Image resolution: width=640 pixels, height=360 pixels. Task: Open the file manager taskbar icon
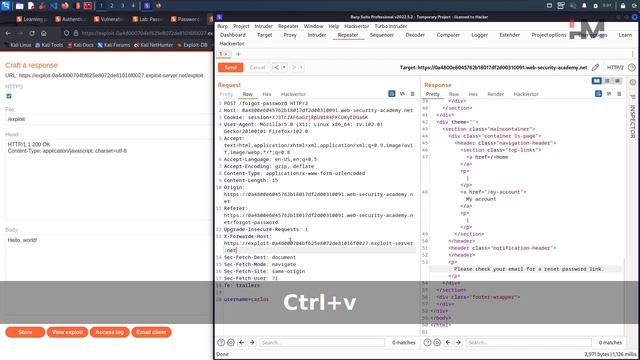click(x=20, y=6)
